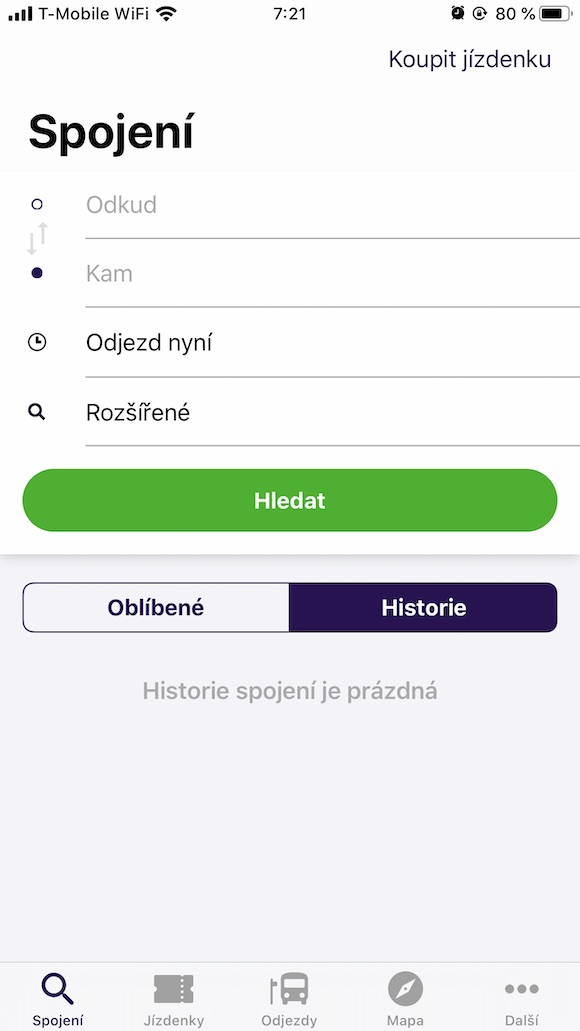Screen dimensions: 580x1031
Task: Switch to Oblíbené segment
Action: click(x=156, y=607)
